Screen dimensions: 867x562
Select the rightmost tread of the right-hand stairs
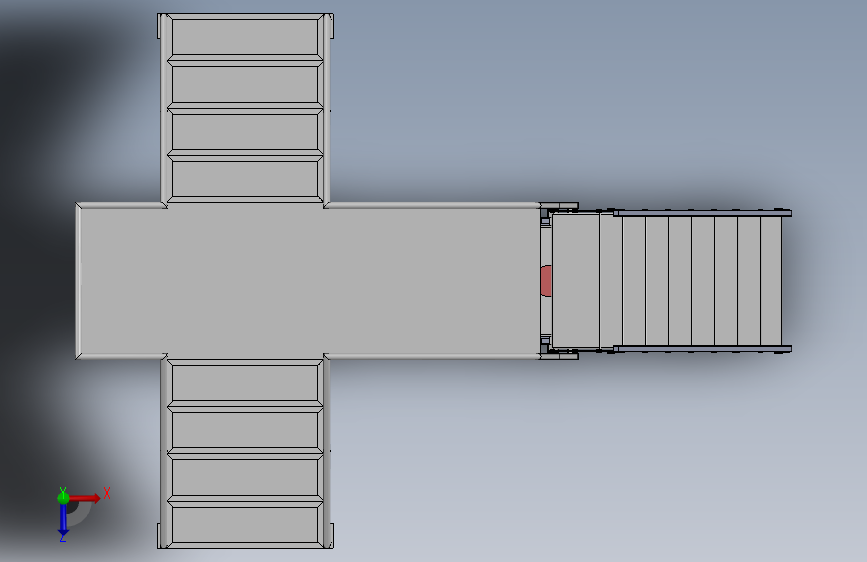771,281
